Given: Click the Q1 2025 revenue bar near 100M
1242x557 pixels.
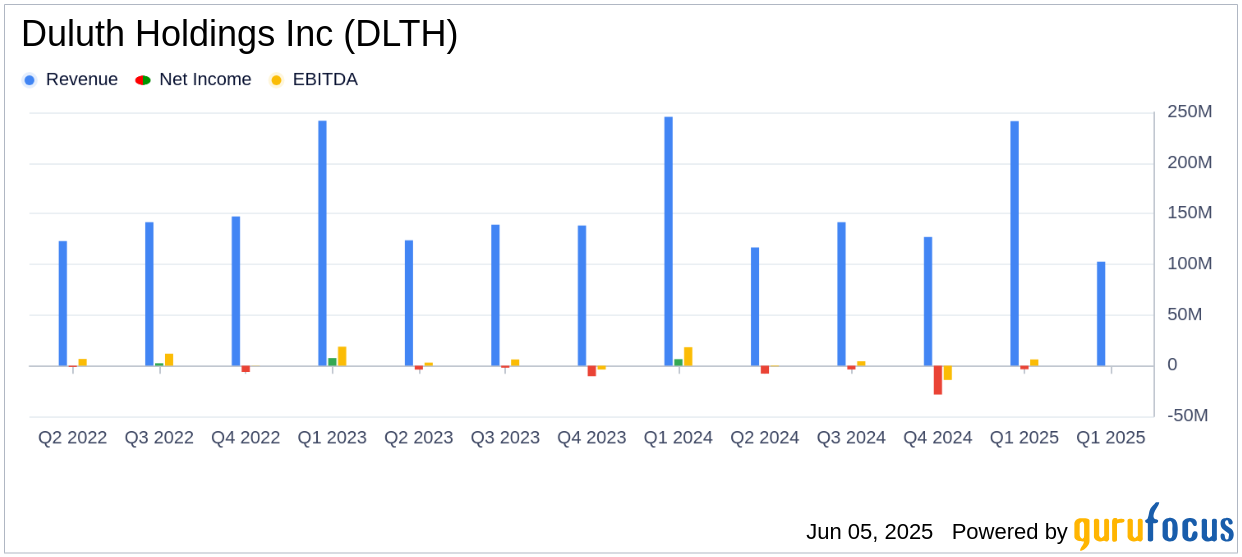Looking at the screenshot, I should pos(1101,314).
